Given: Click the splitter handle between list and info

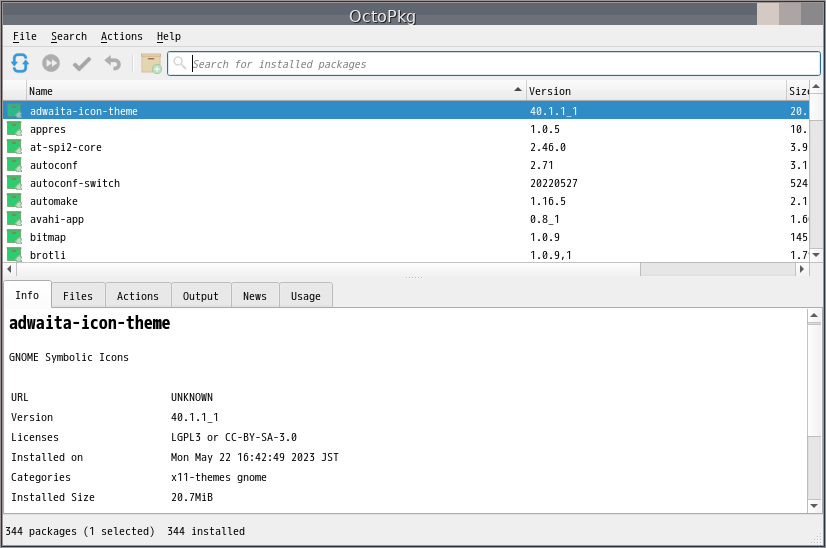Looking at the screenshot, I should click(x=414, y=277).
